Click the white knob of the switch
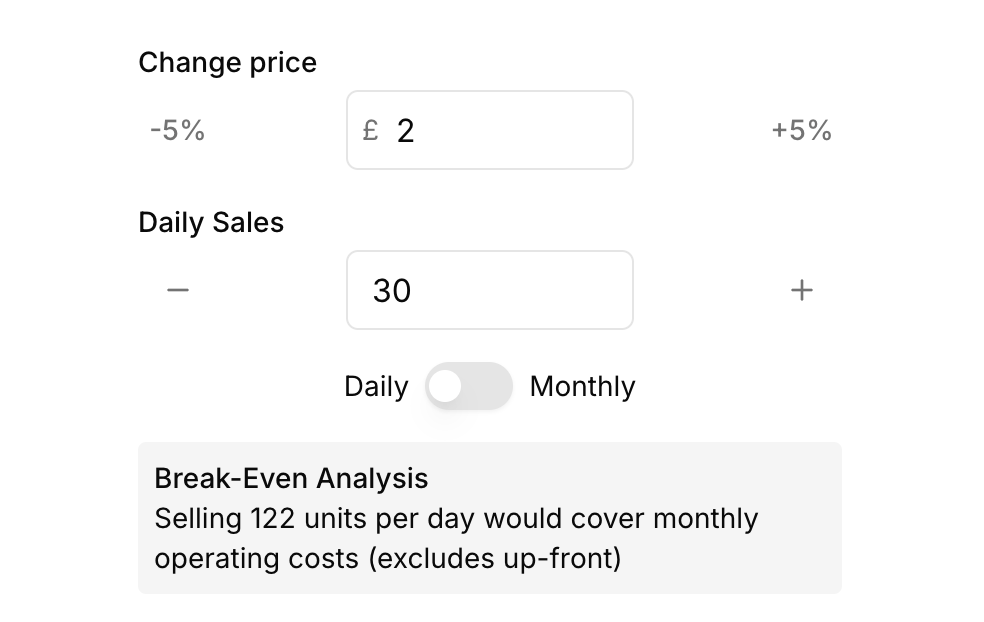The width and height of the screenshot is (984, 622). (x=445, y=386)
